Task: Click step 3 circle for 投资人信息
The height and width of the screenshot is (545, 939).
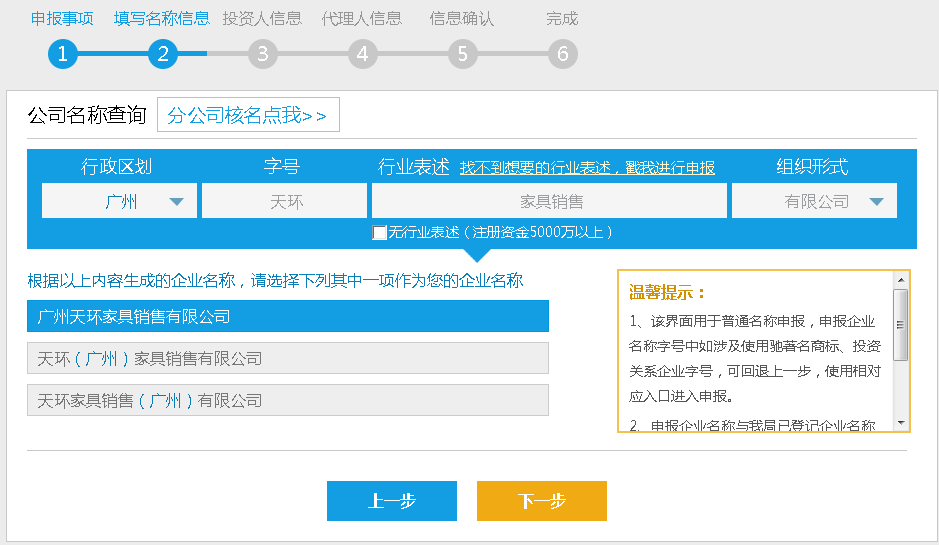Action: [x=262, y=54]
